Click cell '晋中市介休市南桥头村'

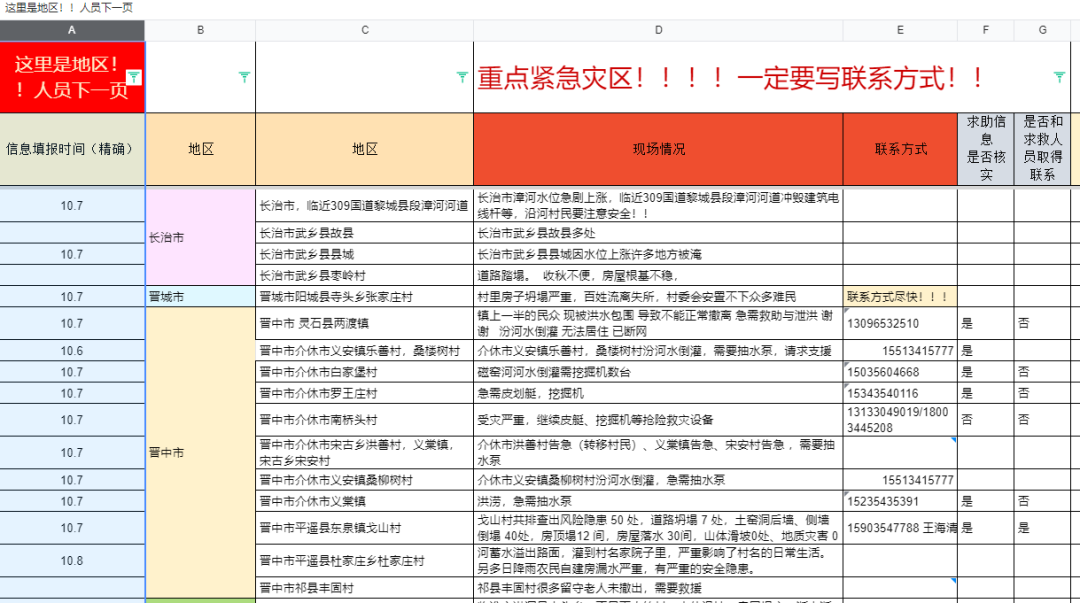364,420
